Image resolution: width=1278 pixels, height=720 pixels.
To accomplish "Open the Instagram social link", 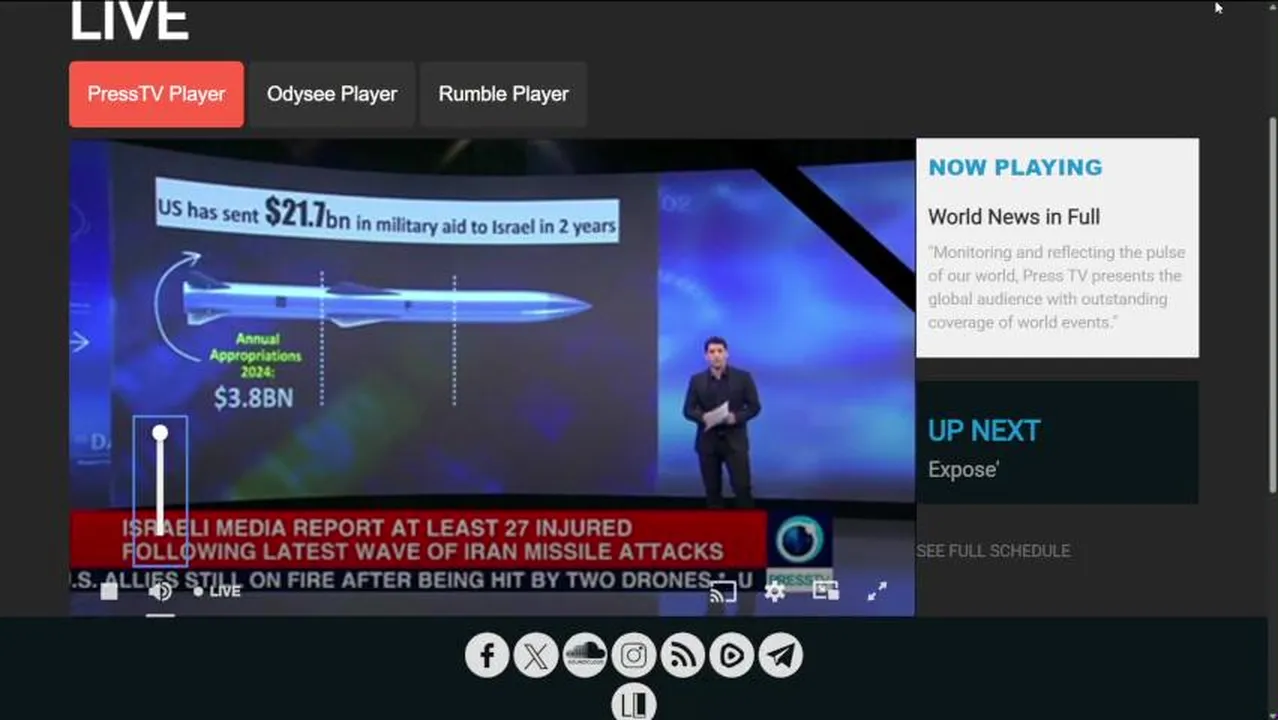I will [634, 656].
